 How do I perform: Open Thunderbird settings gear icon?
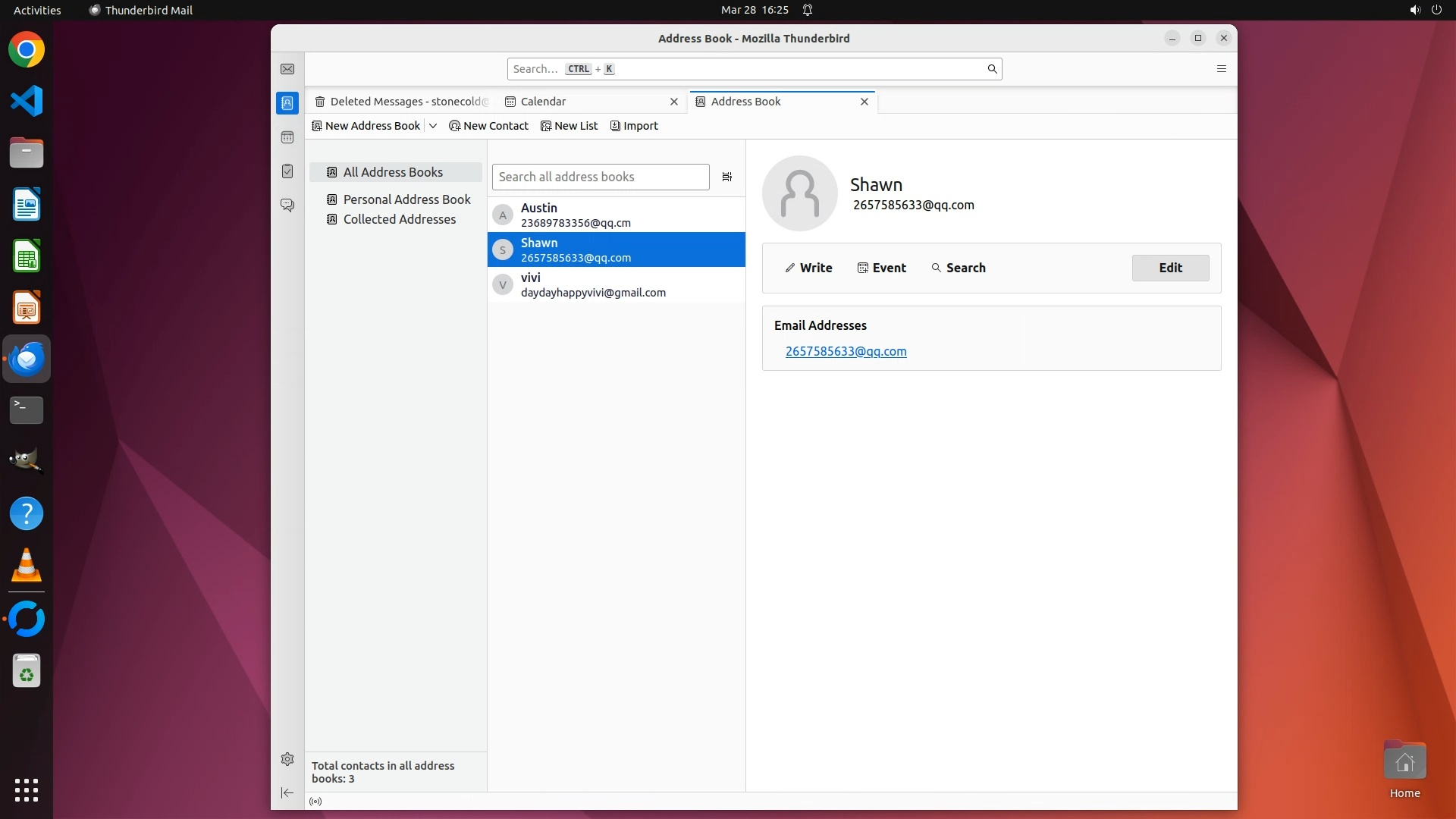click(287, 759)
